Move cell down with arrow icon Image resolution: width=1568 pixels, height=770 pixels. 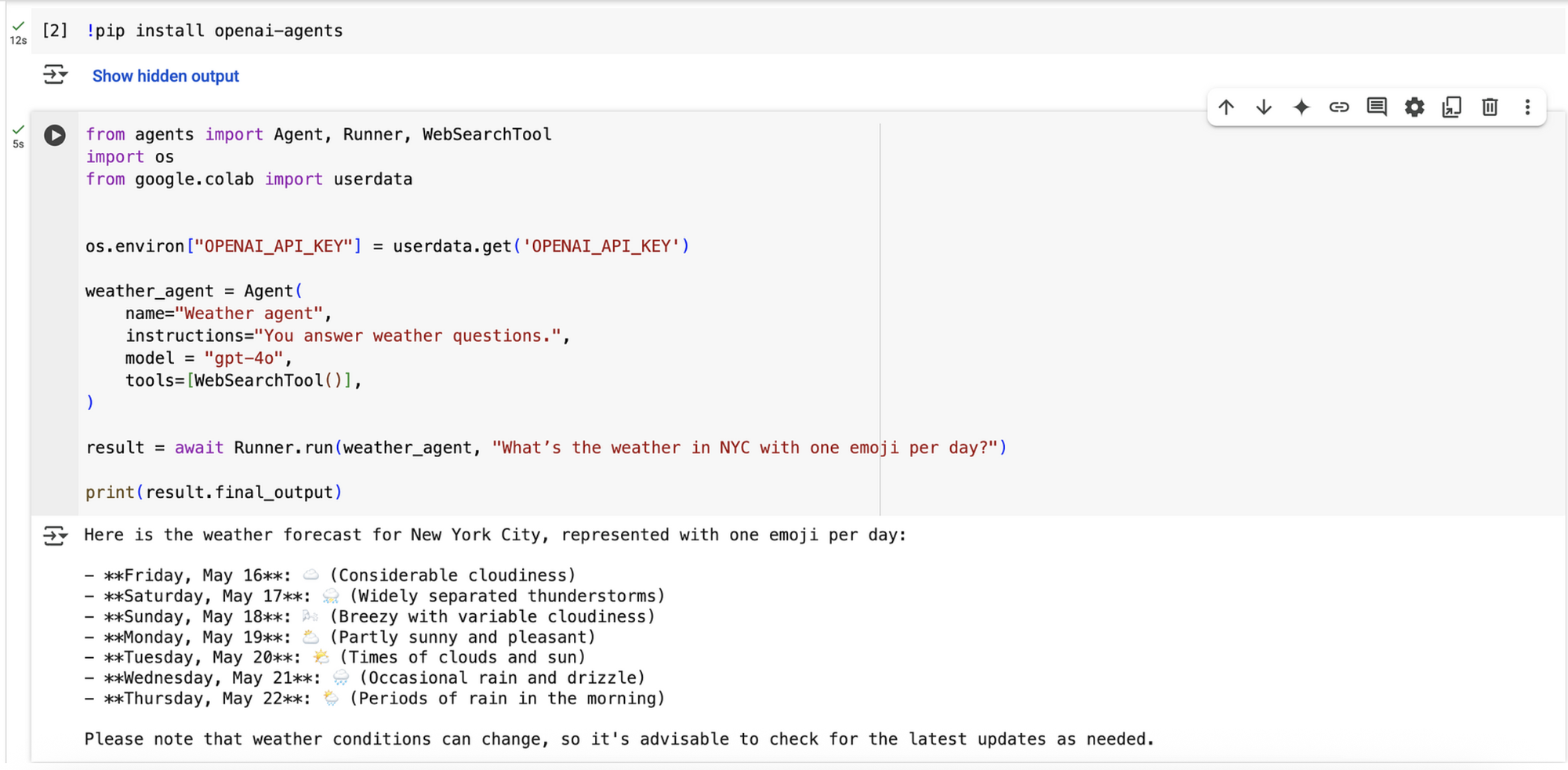coord(1264,107)
